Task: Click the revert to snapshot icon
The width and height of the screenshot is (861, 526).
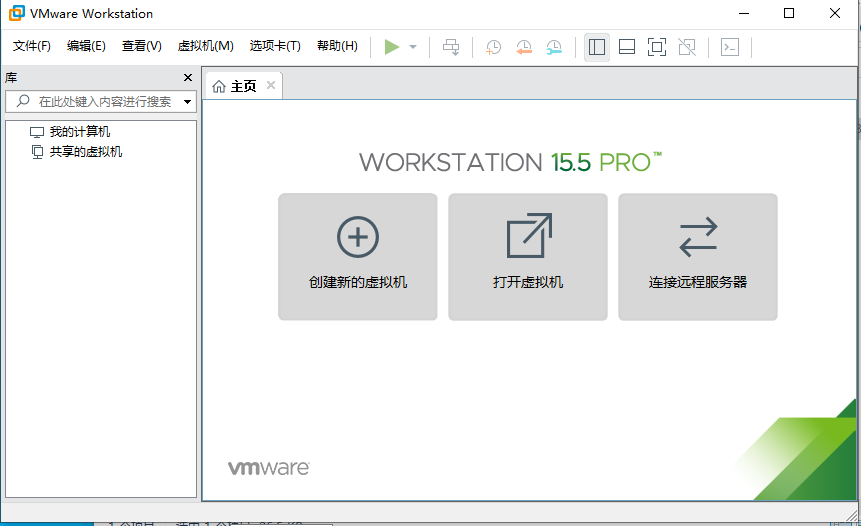Action: click(524, 47)
